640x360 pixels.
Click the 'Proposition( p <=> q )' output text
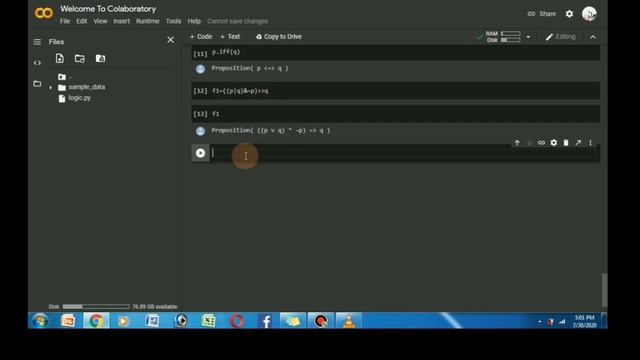(x=250, y=68)
